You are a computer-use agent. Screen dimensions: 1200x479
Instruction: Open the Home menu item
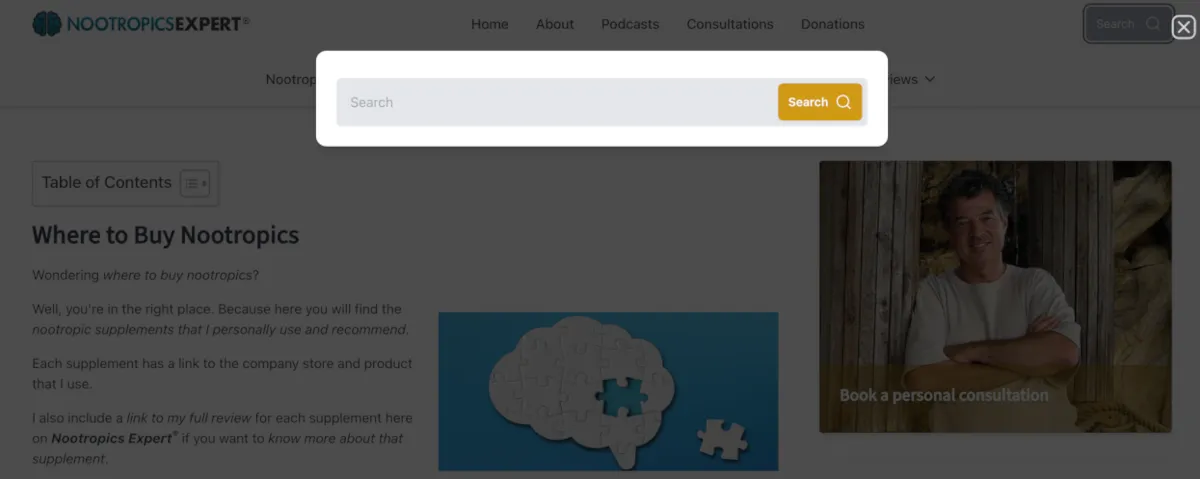(x=490, y=24)
